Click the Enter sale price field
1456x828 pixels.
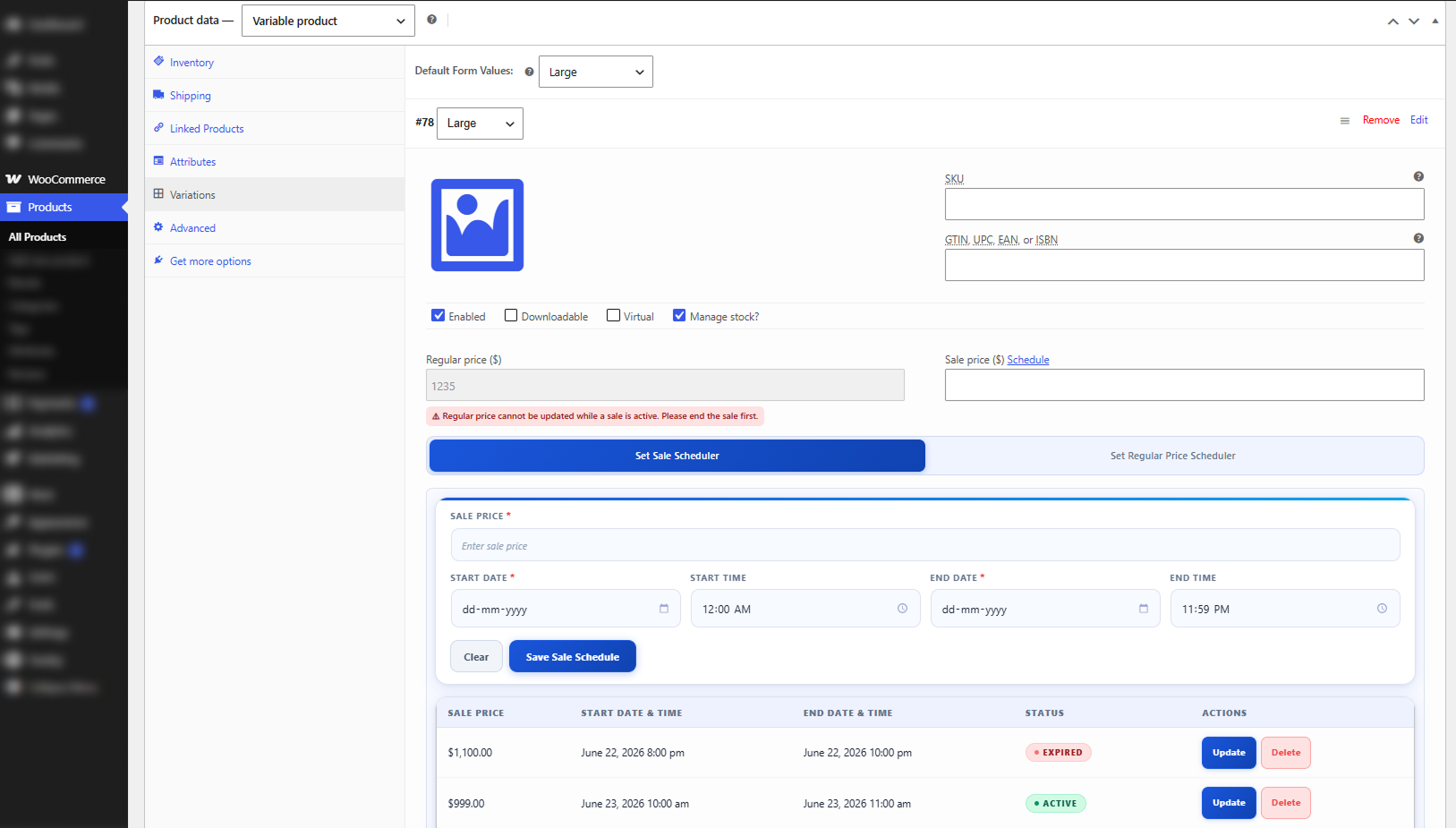(925, 545)
